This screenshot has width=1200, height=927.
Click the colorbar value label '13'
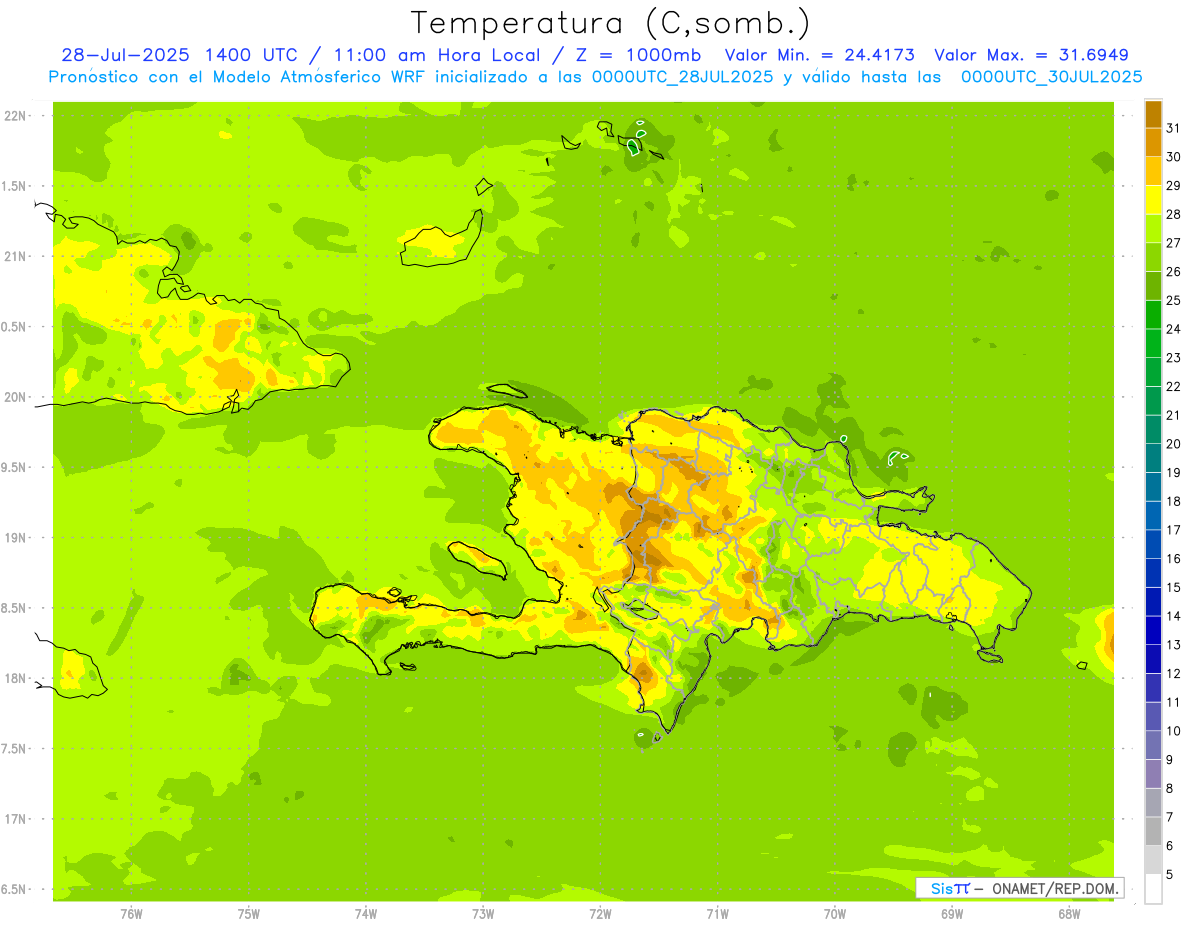[x=1174, y=645]
